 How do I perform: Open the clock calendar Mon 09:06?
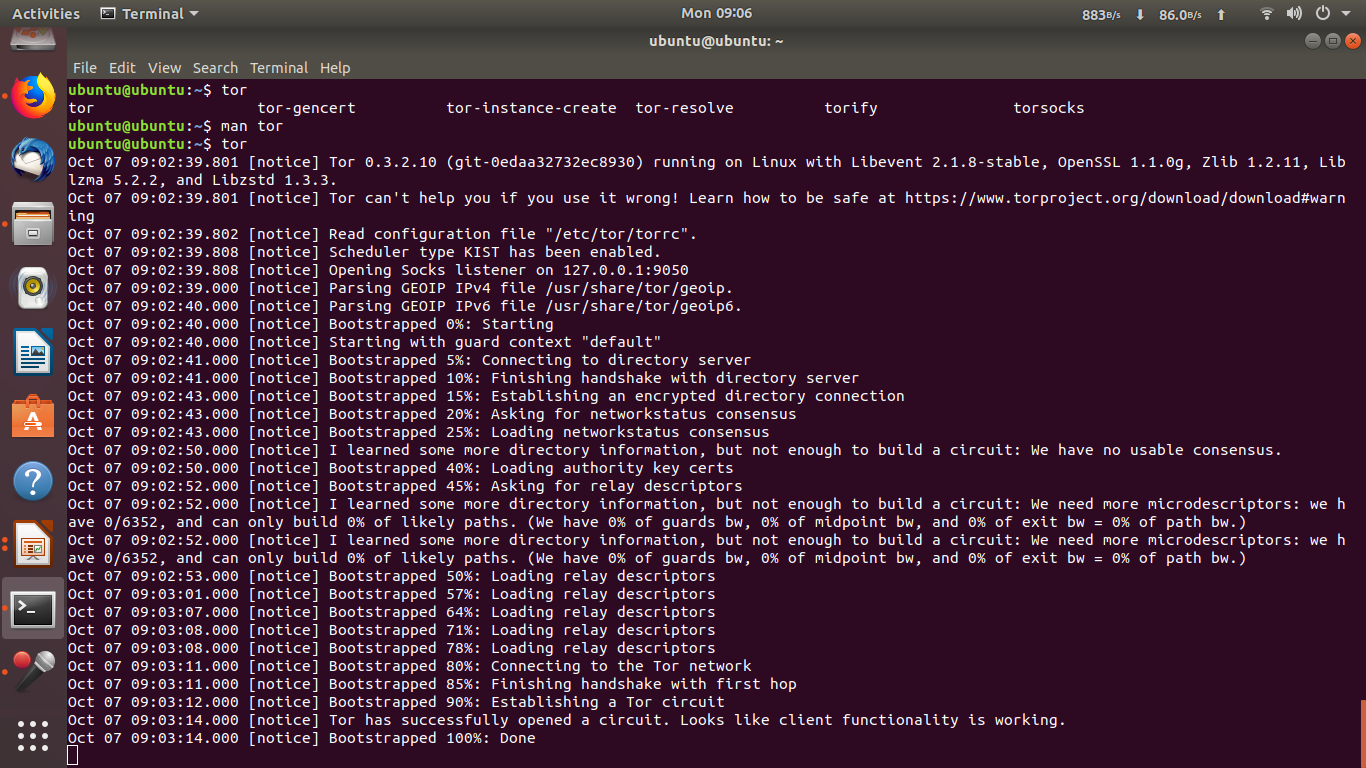coord(716,13)
